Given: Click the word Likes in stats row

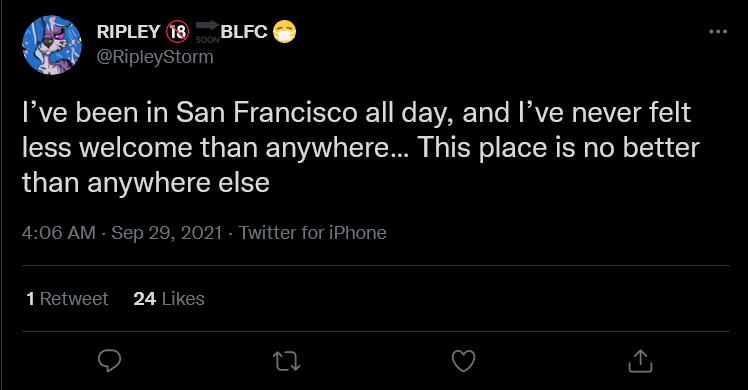Looking at the screenshot, I should [183, 299].
